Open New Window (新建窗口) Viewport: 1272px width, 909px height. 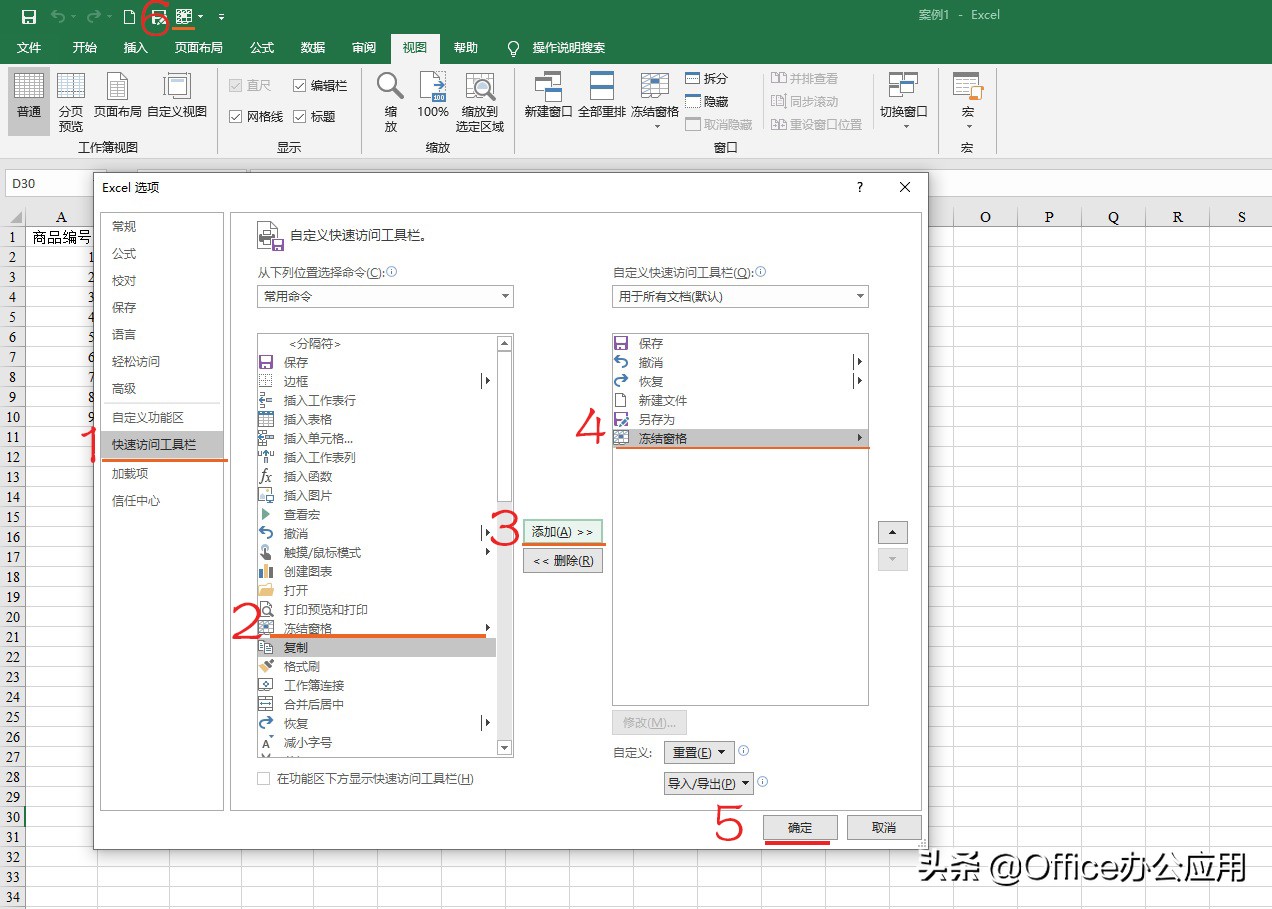(548, 97)
